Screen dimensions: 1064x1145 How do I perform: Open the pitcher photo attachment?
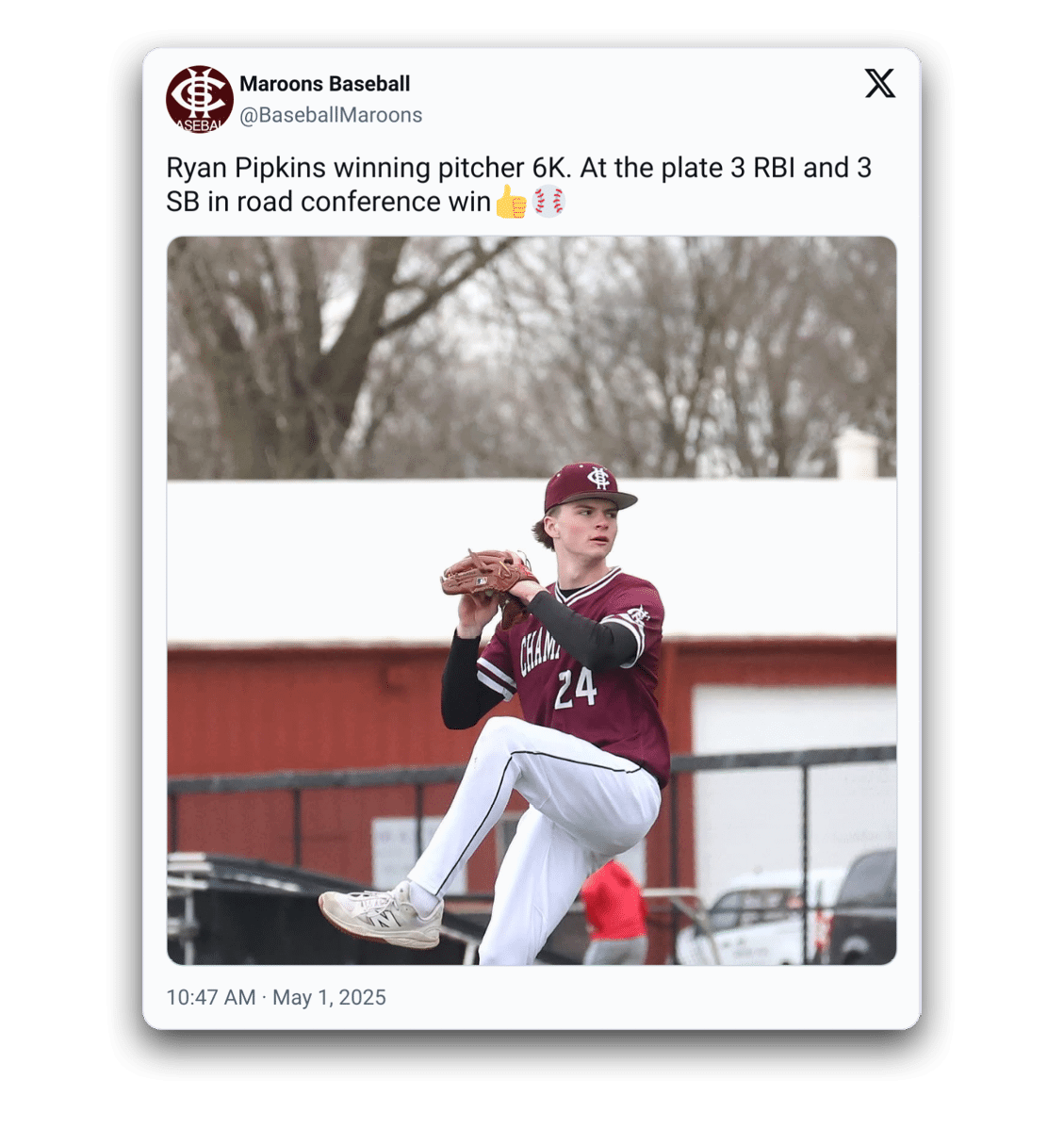532,600
